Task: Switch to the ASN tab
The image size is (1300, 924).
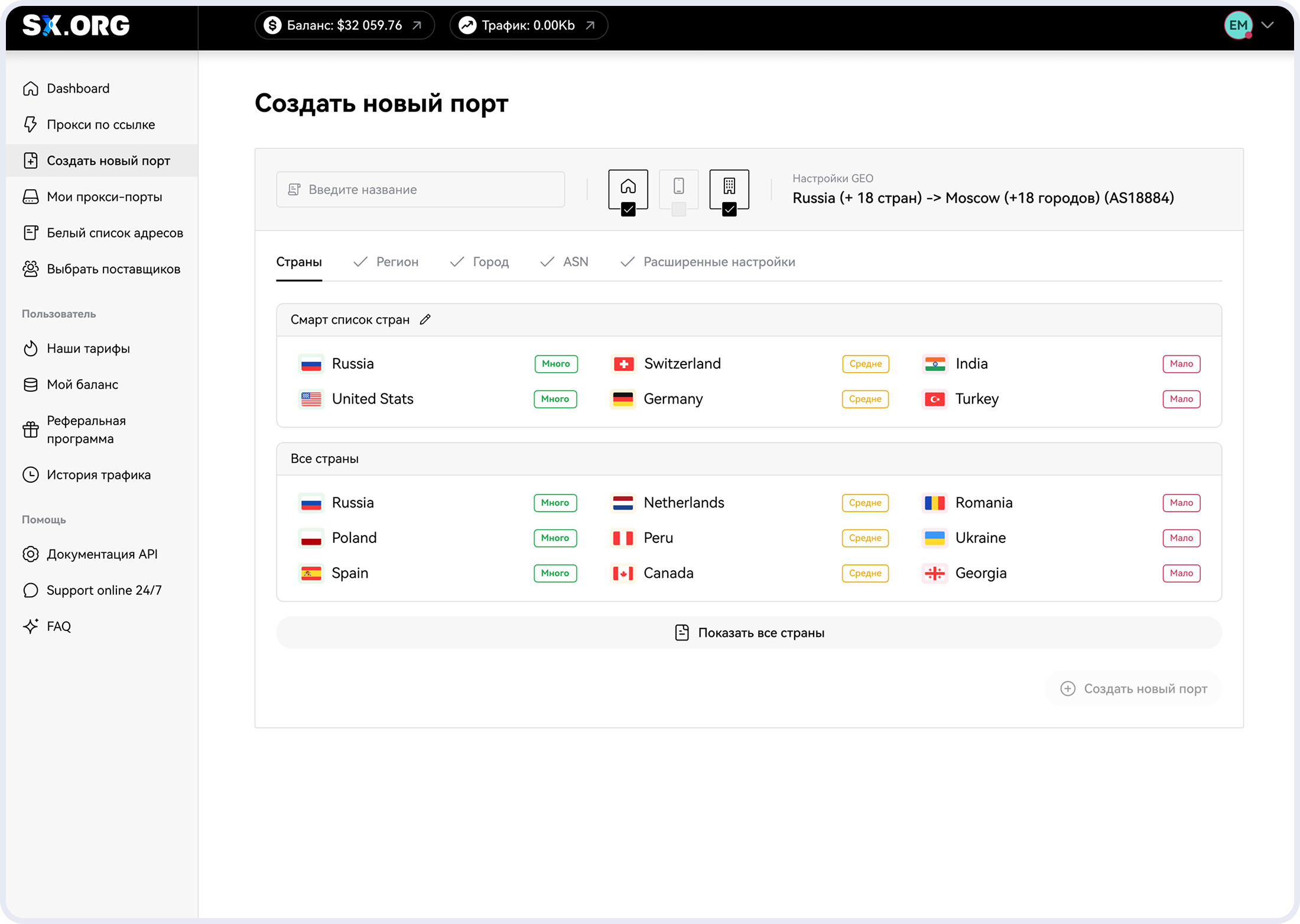Action: 575,262
